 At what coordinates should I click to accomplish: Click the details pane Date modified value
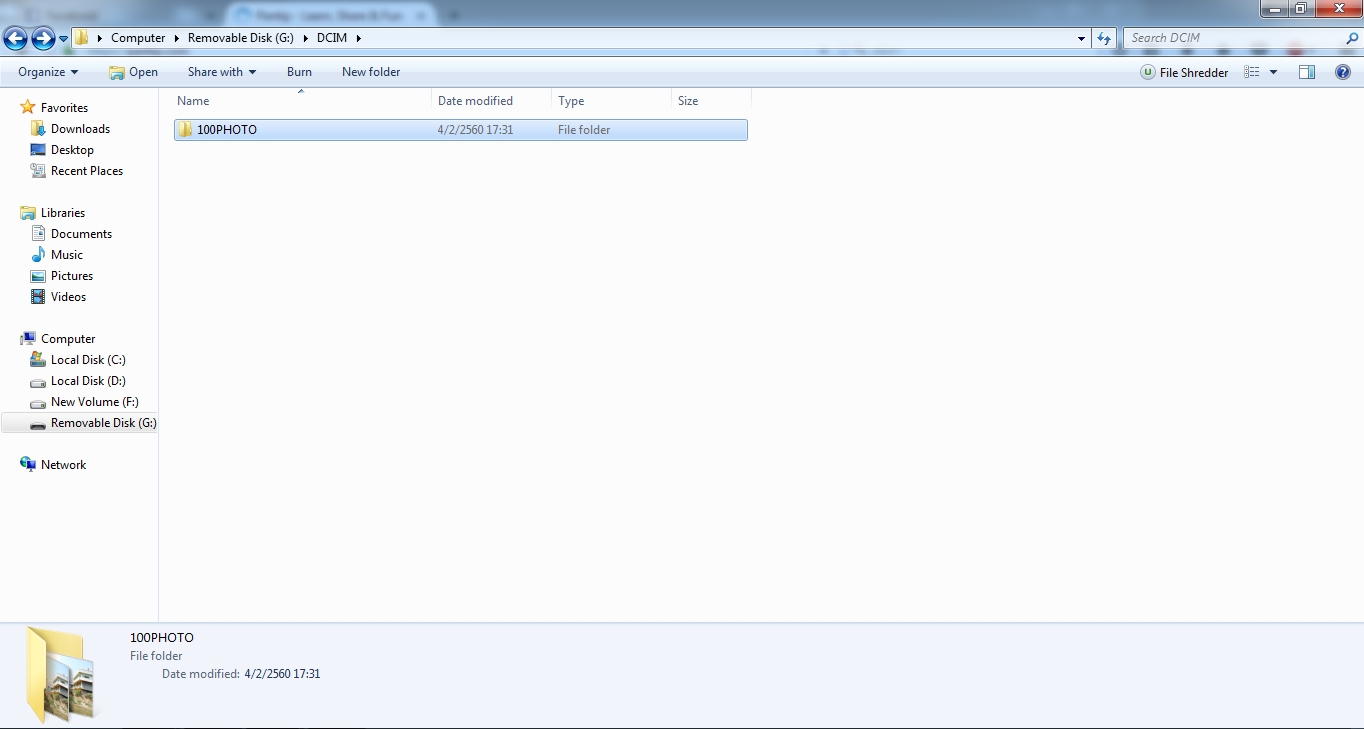click(282, 674)
